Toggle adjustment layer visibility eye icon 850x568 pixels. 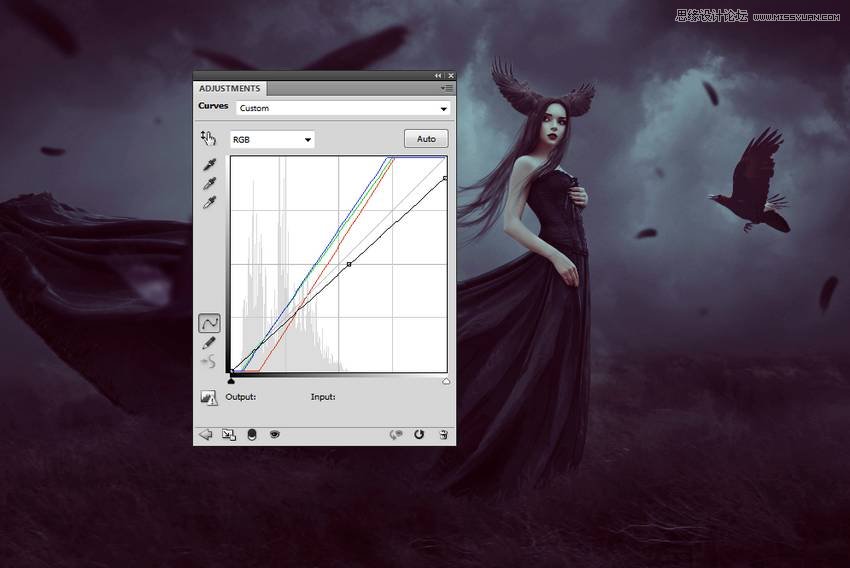[274, 435]
